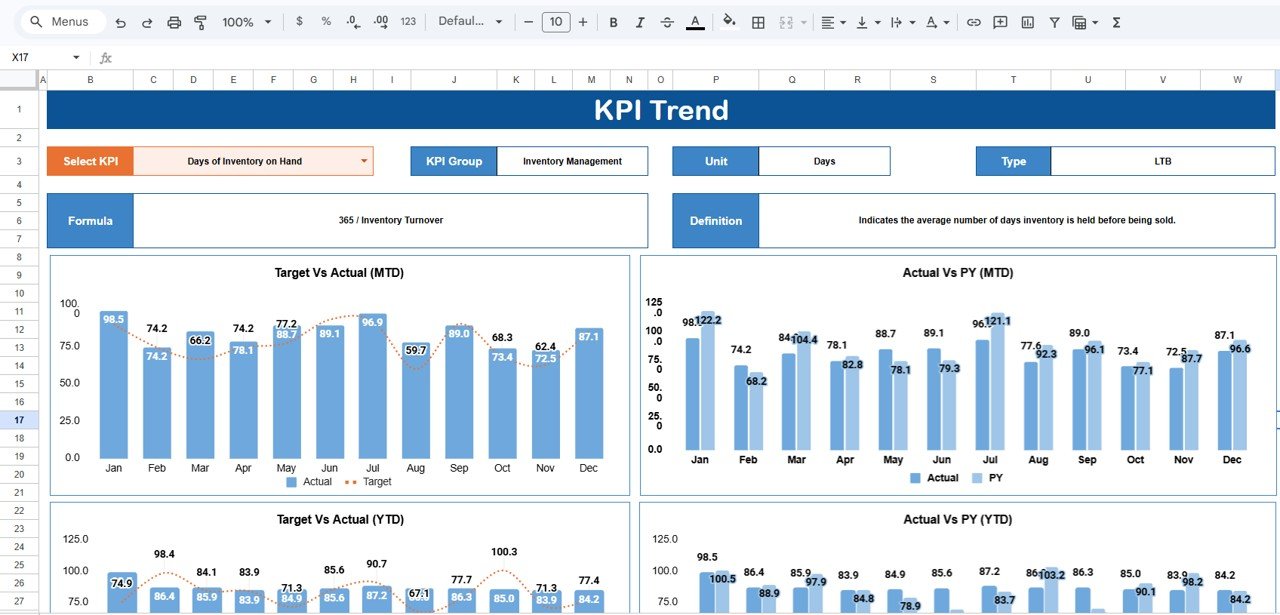Open the Menus search

pyautogui.click(x=62, y=20)
